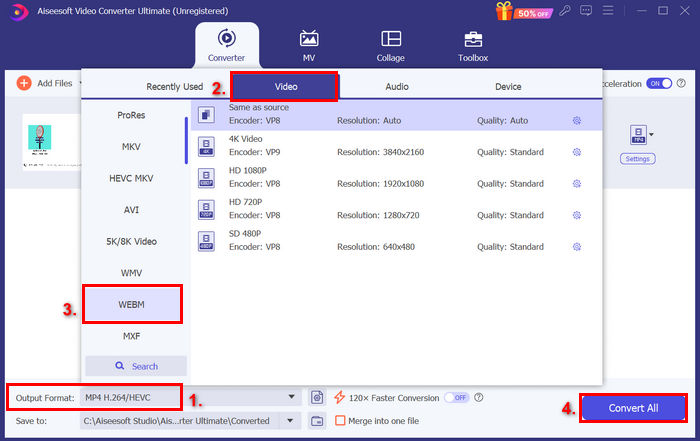Open settings gear for SD 480P
This screenshot has height=441, width=700.
click(x=577, y=247)
